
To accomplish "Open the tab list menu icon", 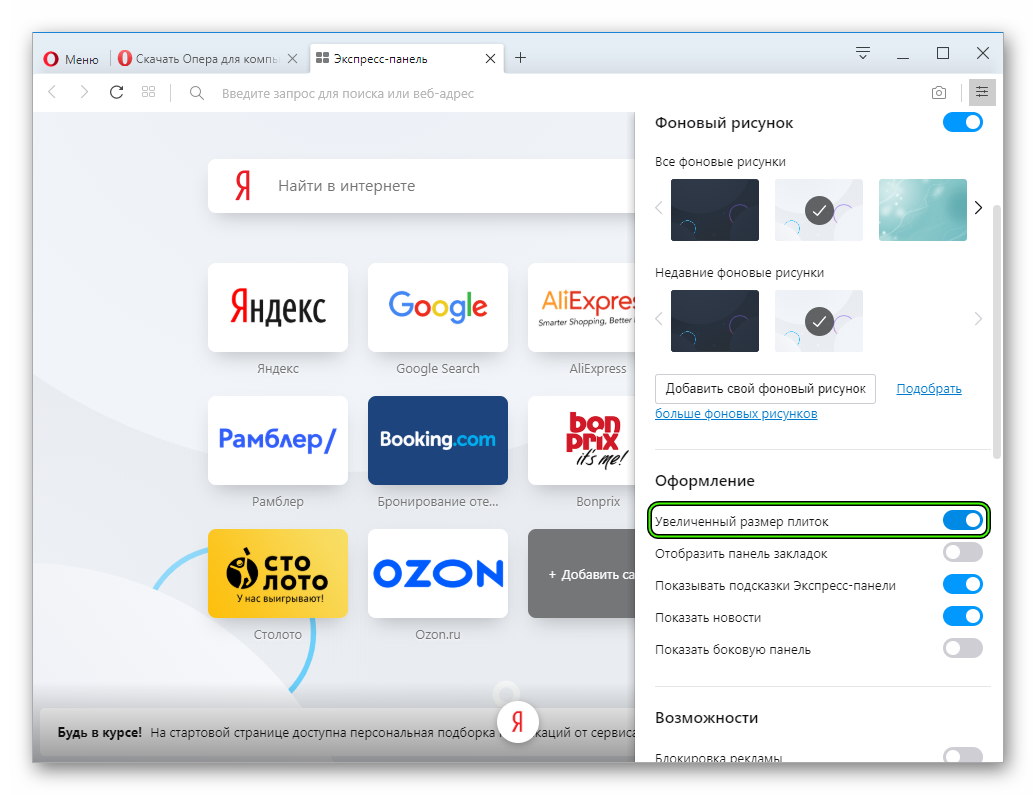I will 863,53.
